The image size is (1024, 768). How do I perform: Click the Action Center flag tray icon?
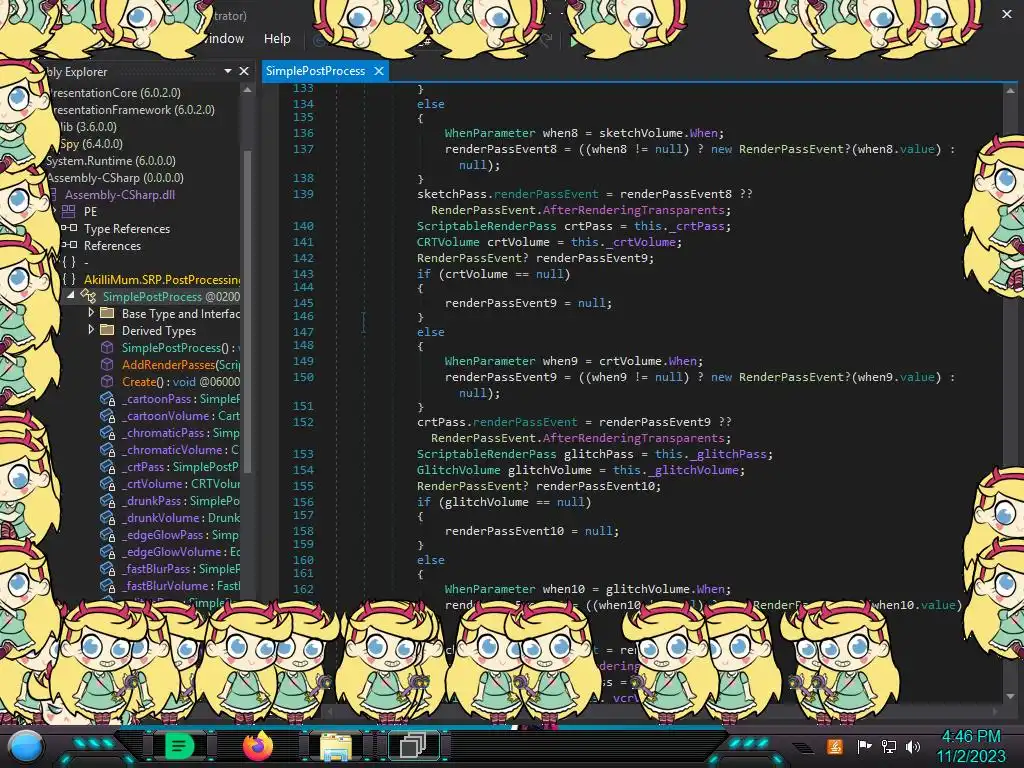pos(864,746)
